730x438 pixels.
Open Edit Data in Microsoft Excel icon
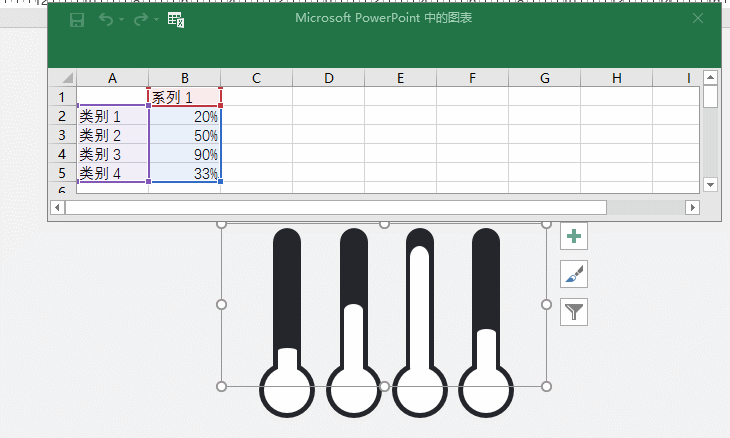[176, 20]
